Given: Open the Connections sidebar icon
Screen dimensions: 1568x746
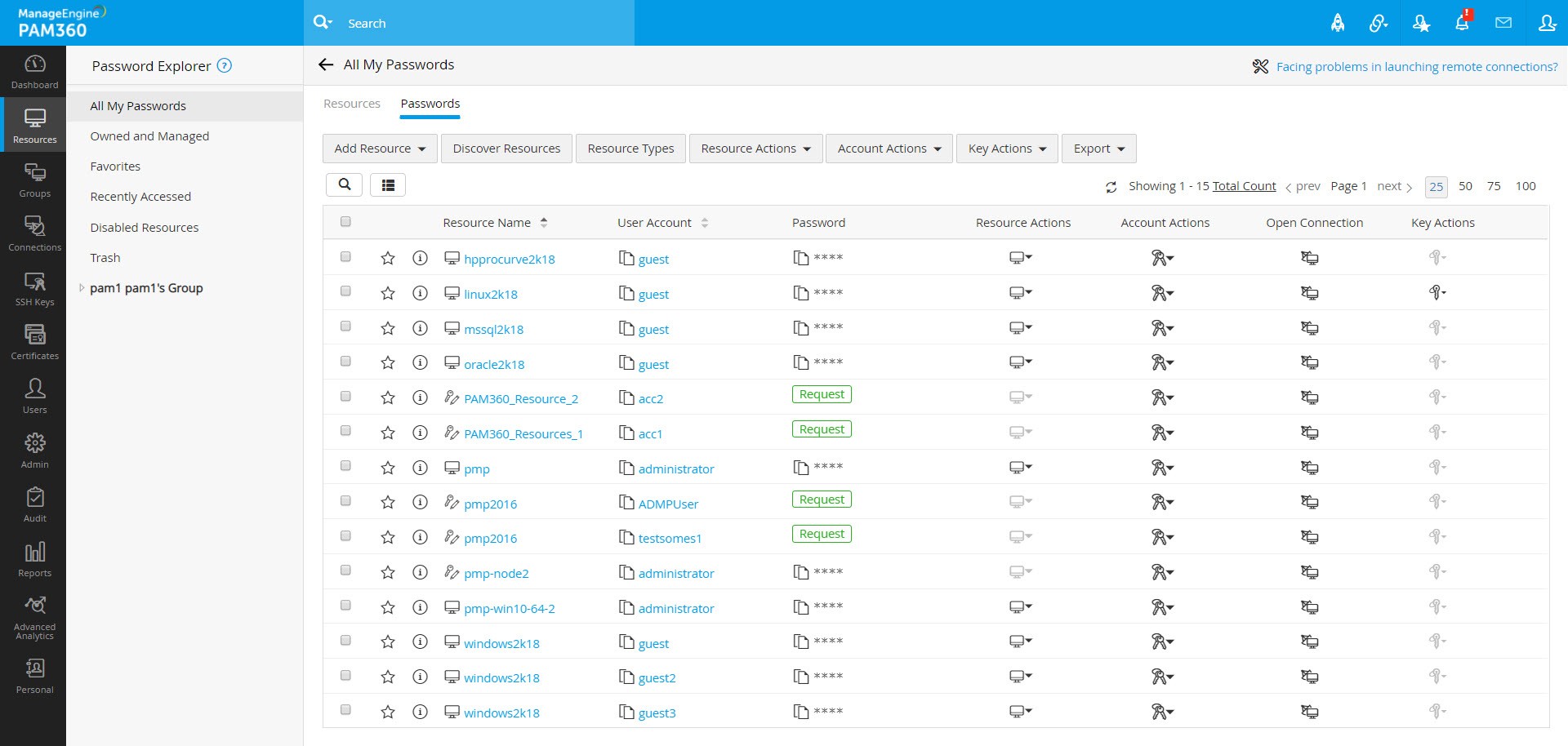Looking at the screenshot, I should [34, 234].
